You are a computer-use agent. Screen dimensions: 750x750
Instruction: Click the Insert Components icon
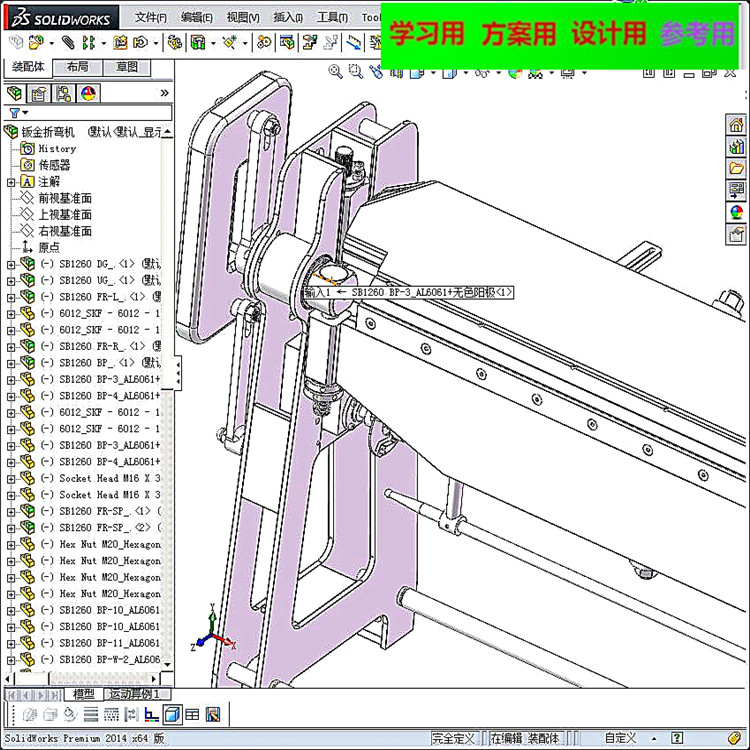(36, 43)
